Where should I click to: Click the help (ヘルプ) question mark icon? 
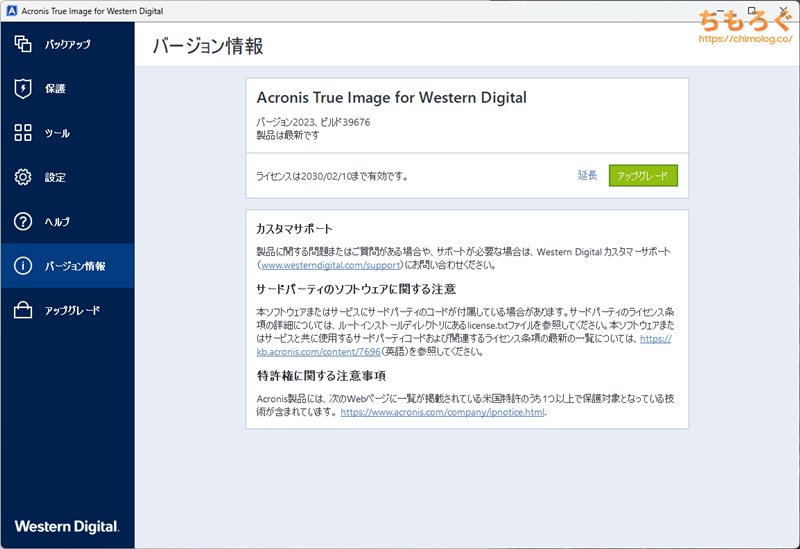[x=23, y=221]
